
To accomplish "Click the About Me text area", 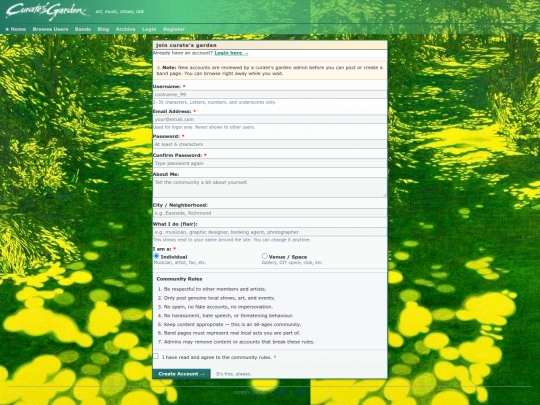I will click(x=270, y=188).
